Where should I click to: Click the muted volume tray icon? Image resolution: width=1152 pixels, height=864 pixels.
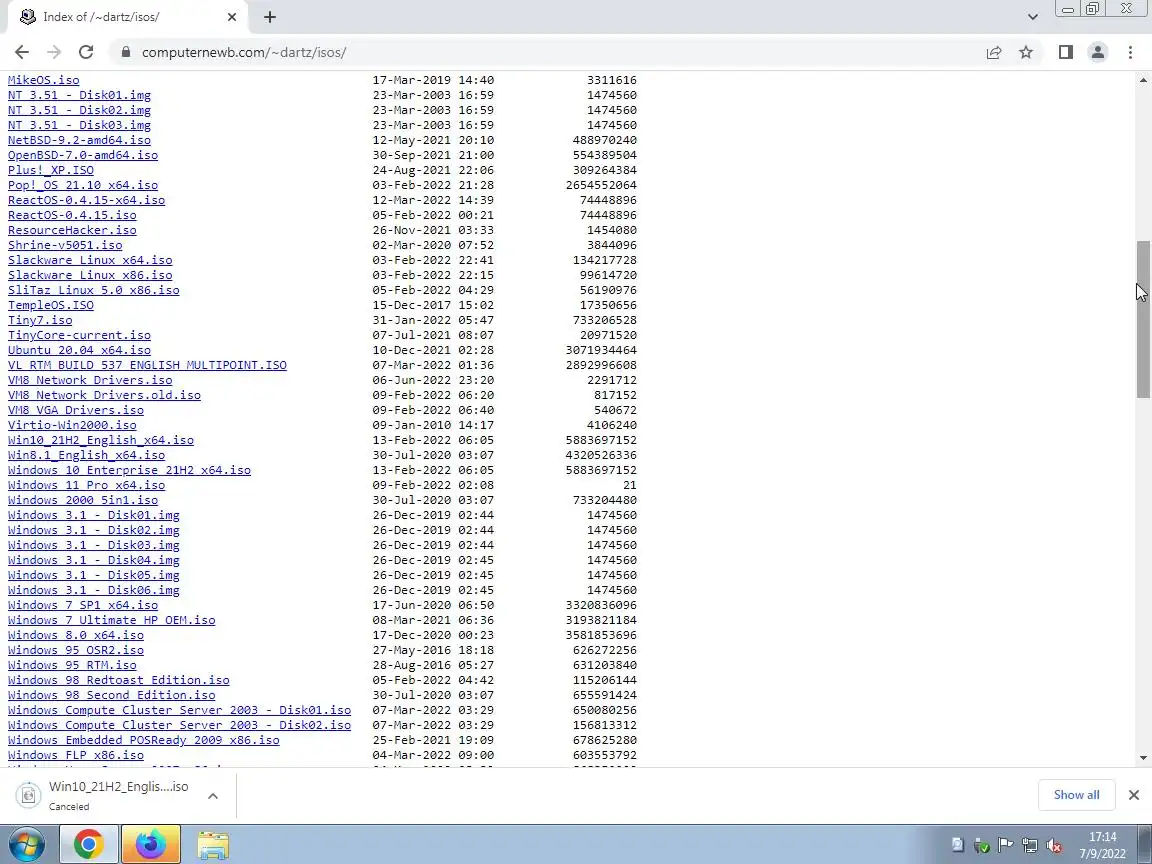(1054, 846)
